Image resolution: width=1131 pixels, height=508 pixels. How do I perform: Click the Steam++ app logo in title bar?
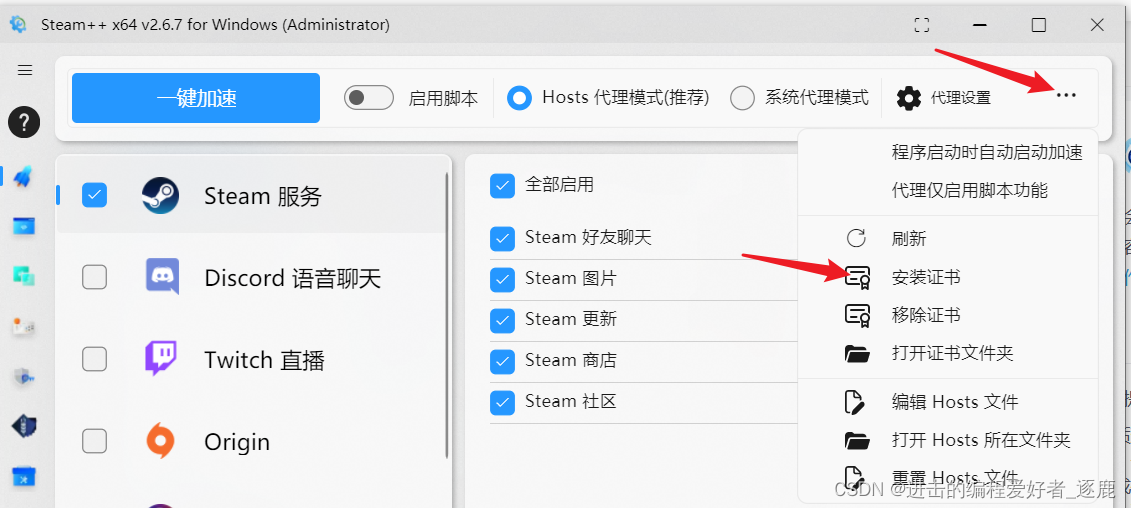click(18, 24)
